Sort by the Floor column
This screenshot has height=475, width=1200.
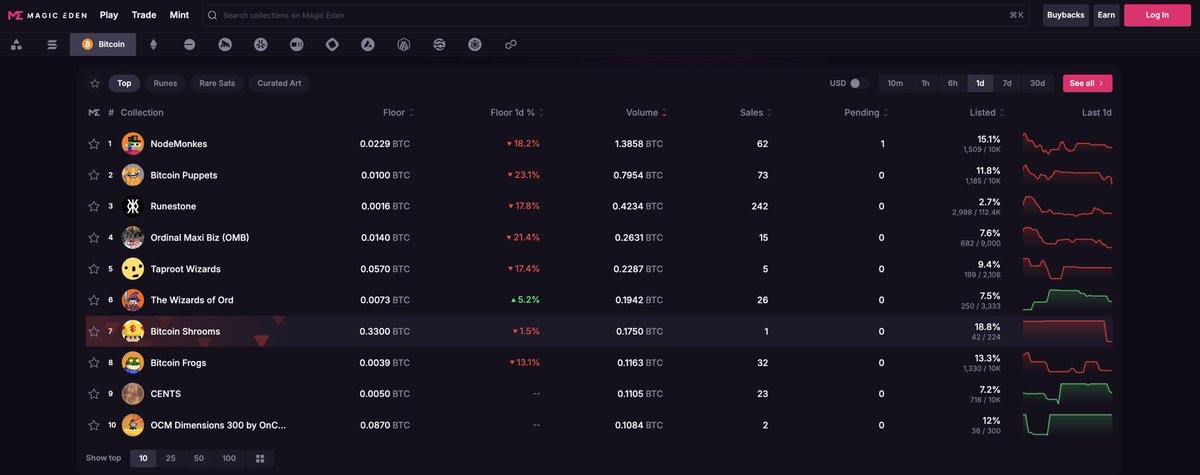click(x=398, y=112)
